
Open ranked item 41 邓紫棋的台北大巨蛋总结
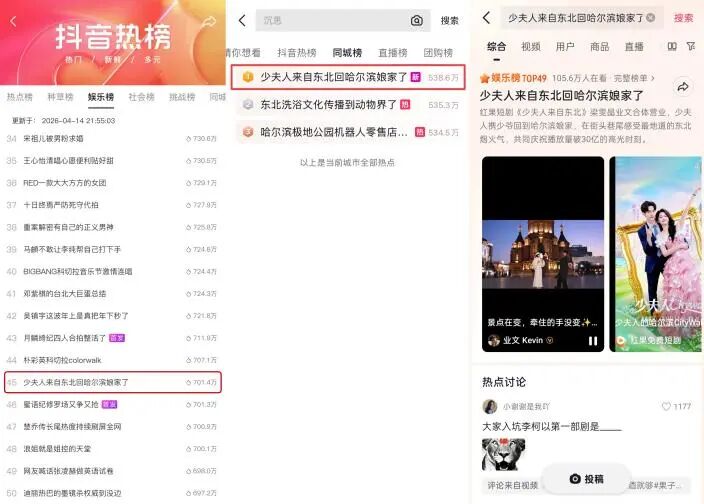tap(112, 294)
